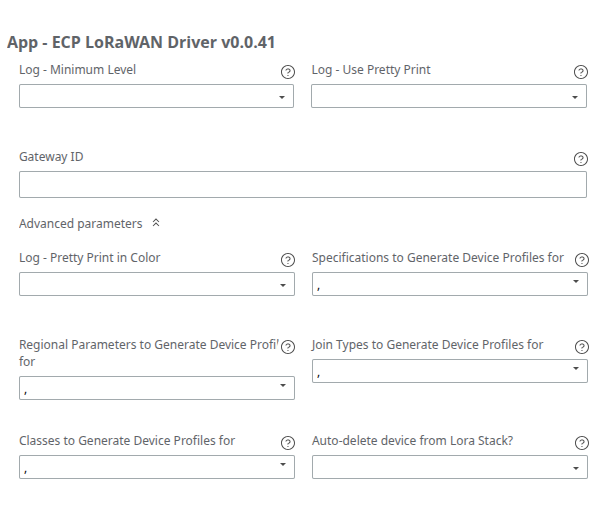
Task: Open Regional Parameters to Generate Device Profiles dropdown
Action: tap(157, 388)
